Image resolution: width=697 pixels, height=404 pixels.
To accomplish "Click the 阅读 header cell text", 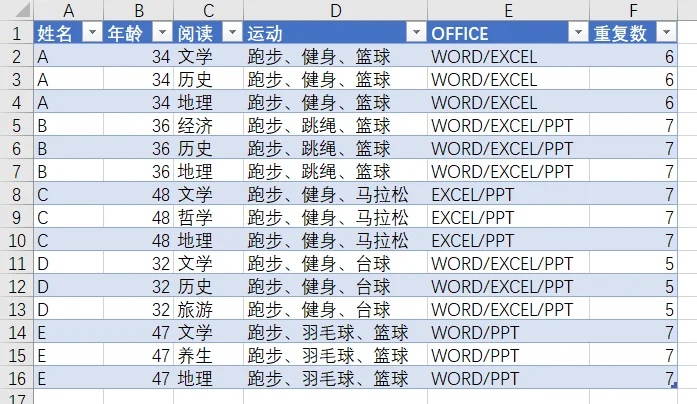I will click(x=195, y=33).
